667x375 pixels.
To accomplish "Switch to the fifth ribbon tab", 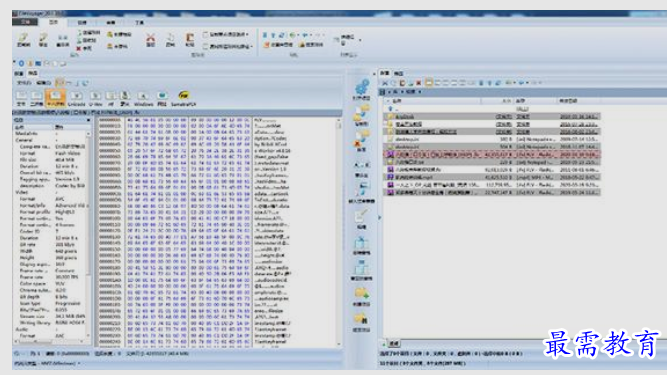I will pos(139,22).
